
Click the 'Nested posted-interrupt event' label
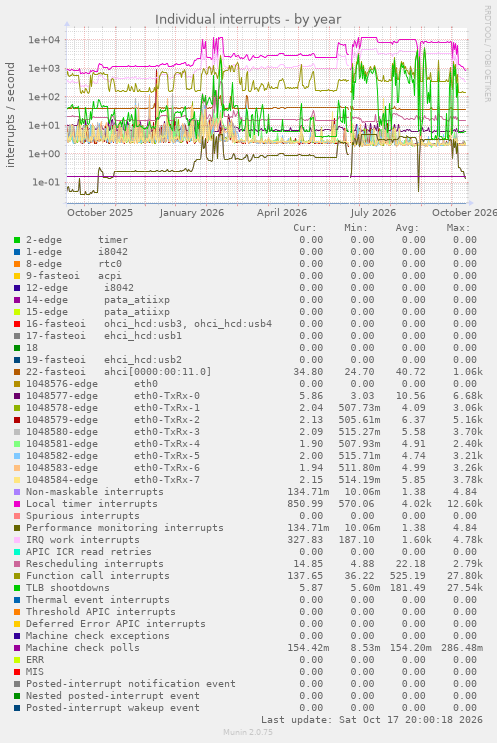tap(113, 696)
